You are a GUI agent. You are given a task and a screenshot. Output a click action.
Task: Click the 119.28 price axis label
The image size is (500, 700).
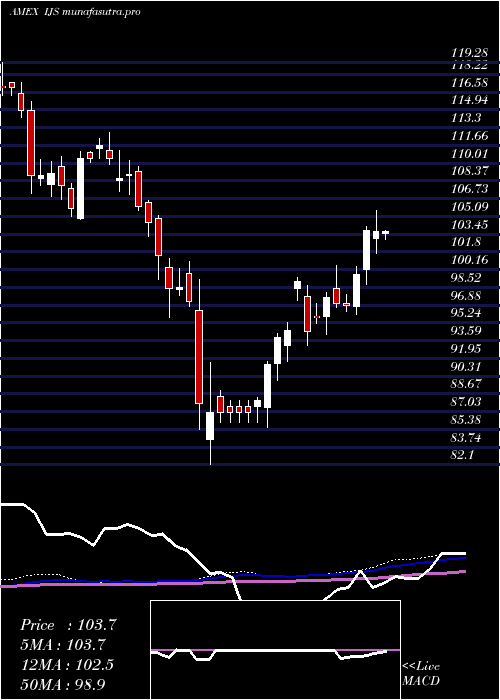(x=470, y=54)
